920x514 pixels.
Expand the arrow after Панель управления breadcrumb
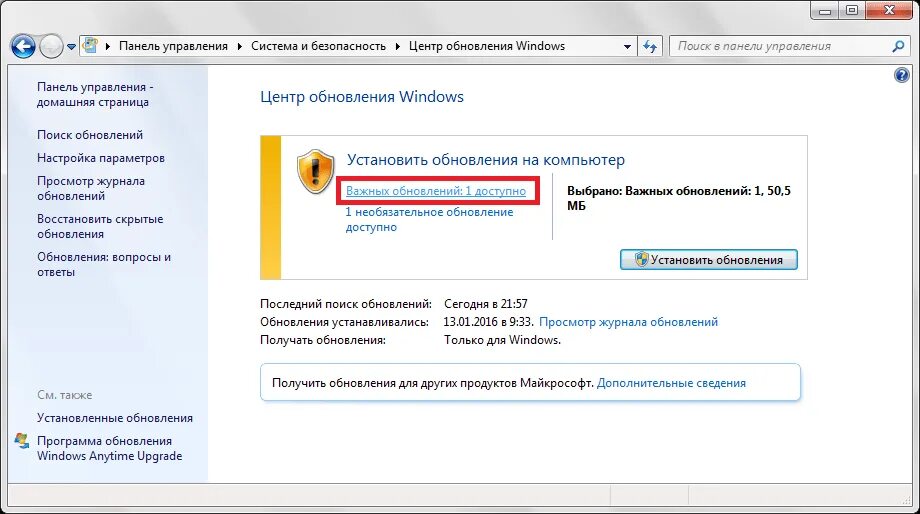point(239,46)
